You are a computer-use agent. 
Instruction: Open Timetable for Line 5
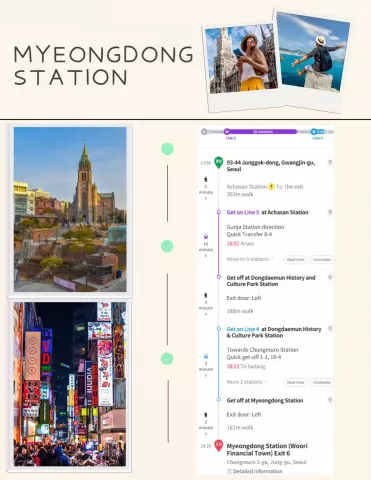pyautogui.click(x=322, y=259)
